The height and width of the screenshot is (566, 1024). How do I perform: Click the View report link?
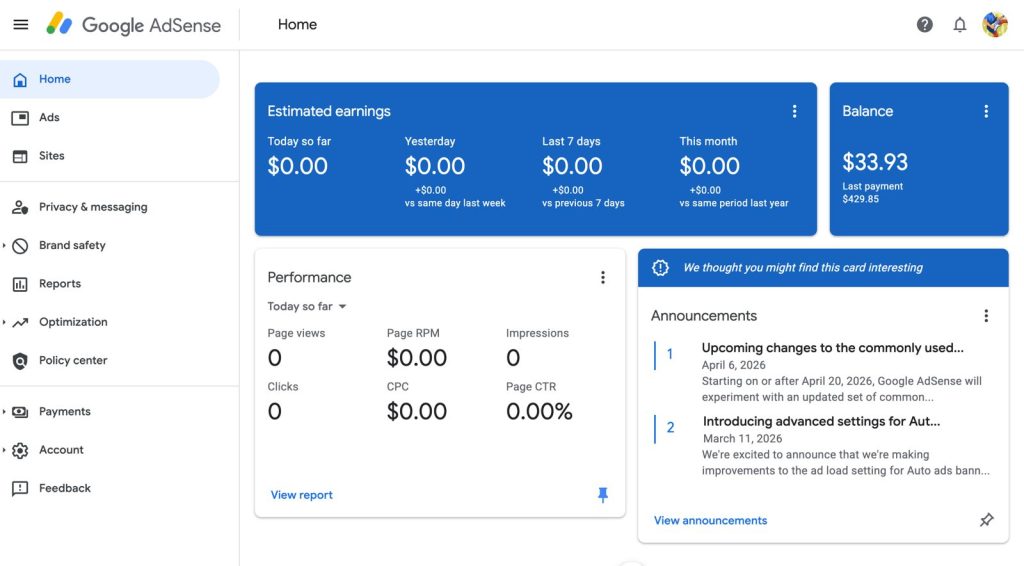(x=301, y=495)
